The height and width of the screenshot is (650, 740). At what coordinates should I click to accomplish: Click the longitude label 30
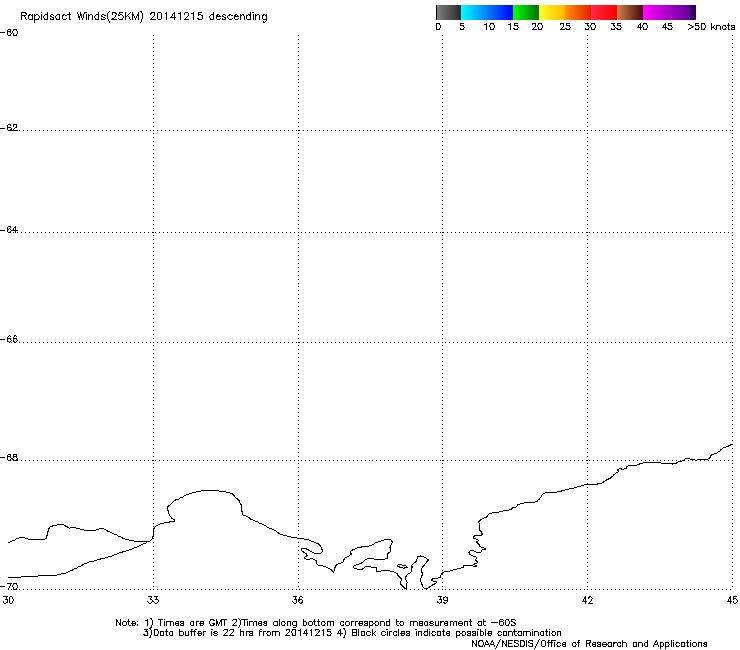(8, 600)
